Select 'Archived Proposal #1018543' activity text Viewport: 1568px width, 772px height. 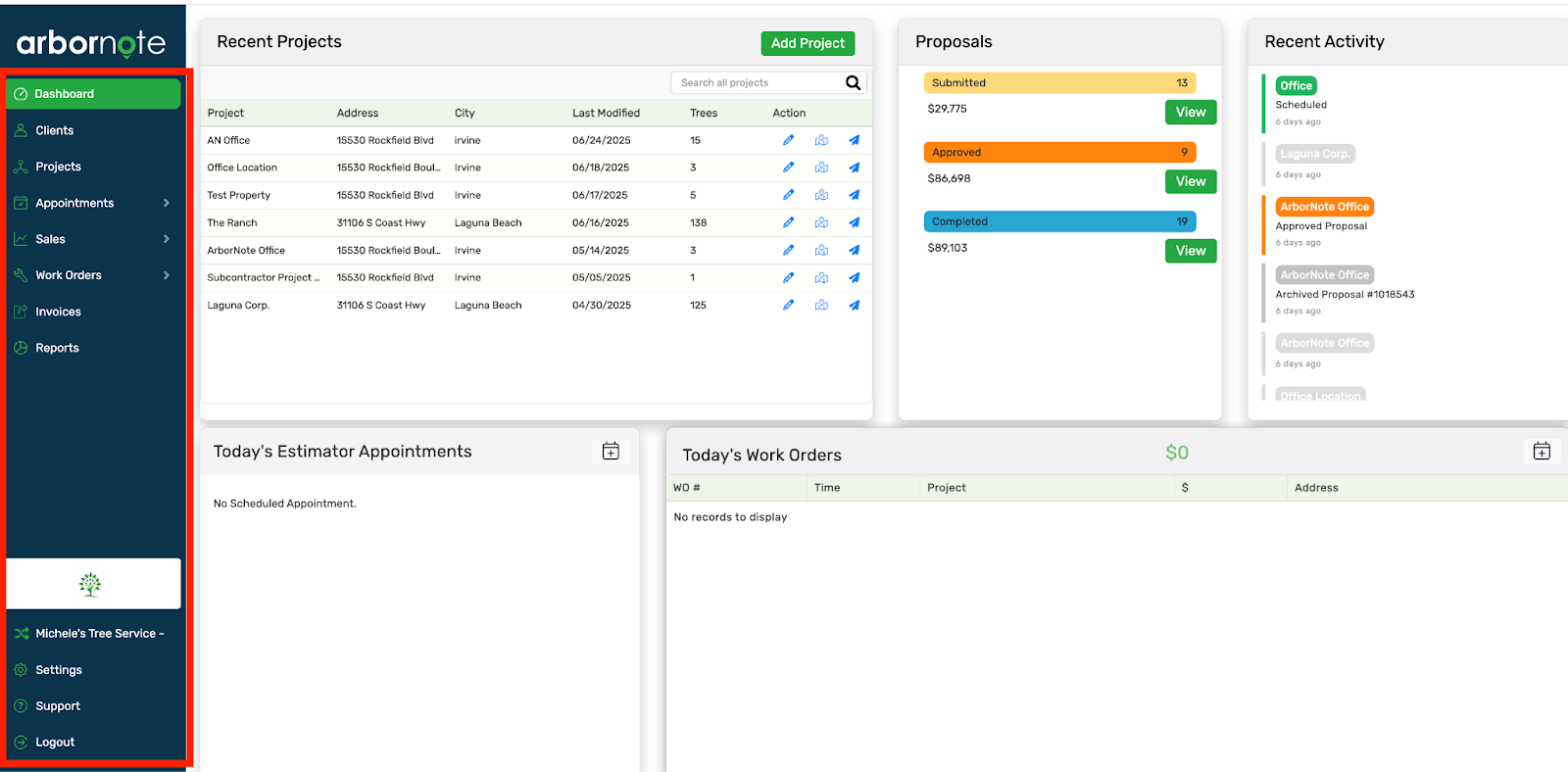[x=1345, y=295]
